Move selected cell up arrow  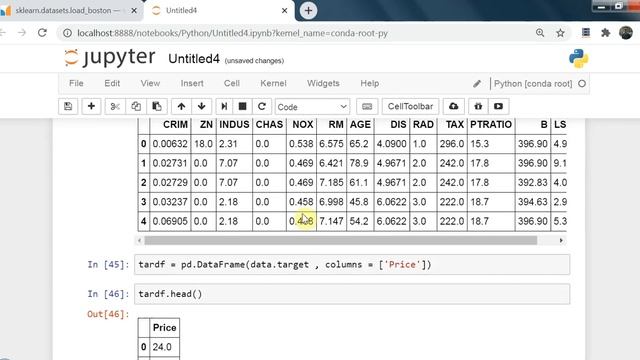tap(181, 107)
